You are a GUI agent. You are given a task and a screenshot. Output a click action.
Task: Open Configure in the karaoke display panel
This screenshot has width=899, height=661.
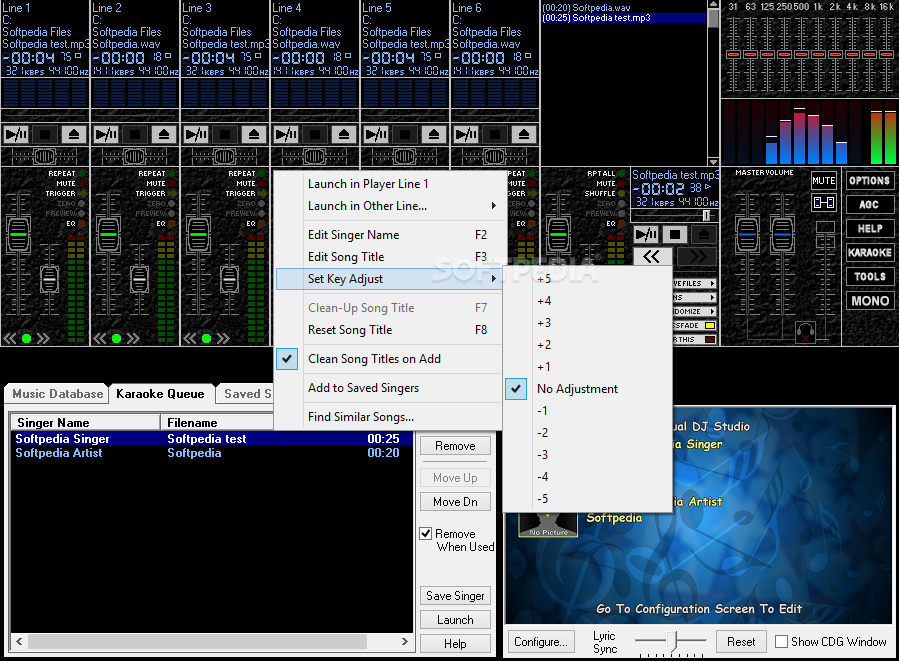tap(541, 642)
